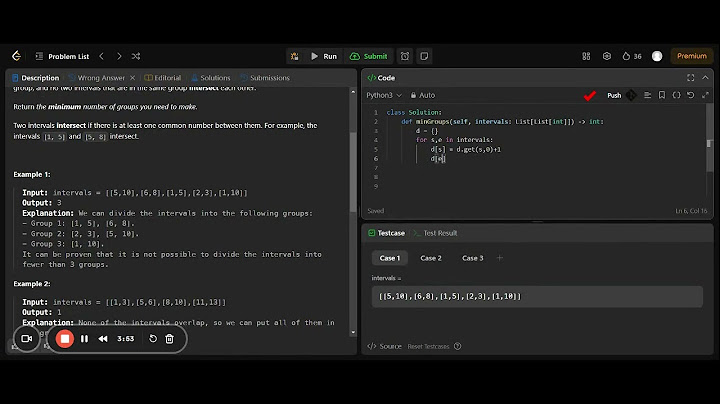Close the Wrong Answer tab
Viewport: 720px width, 404px height.
(132, 78)
